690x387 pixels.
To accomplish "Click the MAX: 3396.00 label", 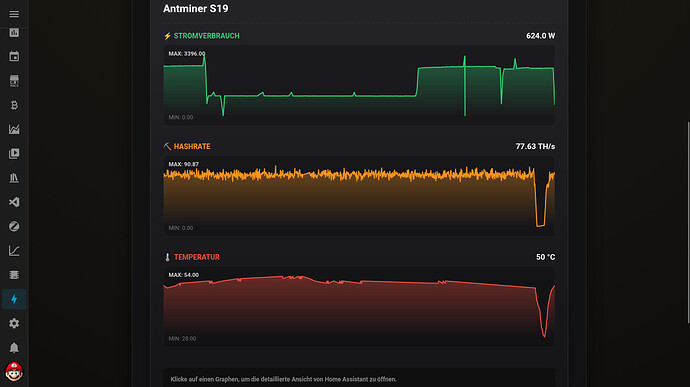I will point(187,54).
